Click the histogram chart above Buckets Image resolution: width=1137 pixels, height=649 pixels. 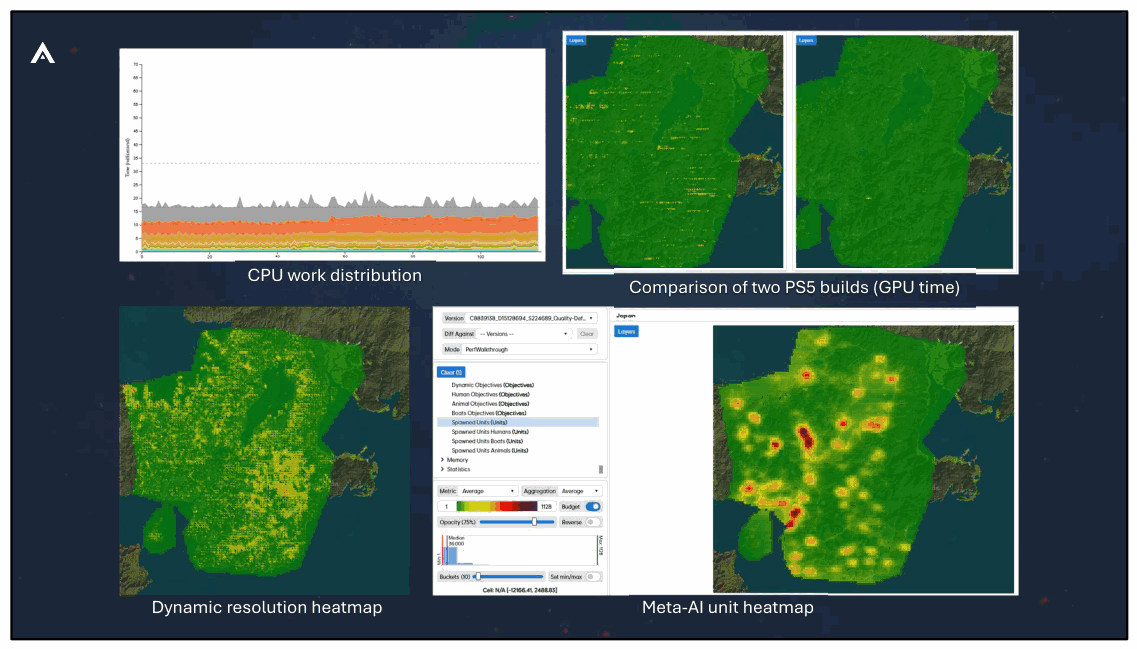(x=519, y=550)
